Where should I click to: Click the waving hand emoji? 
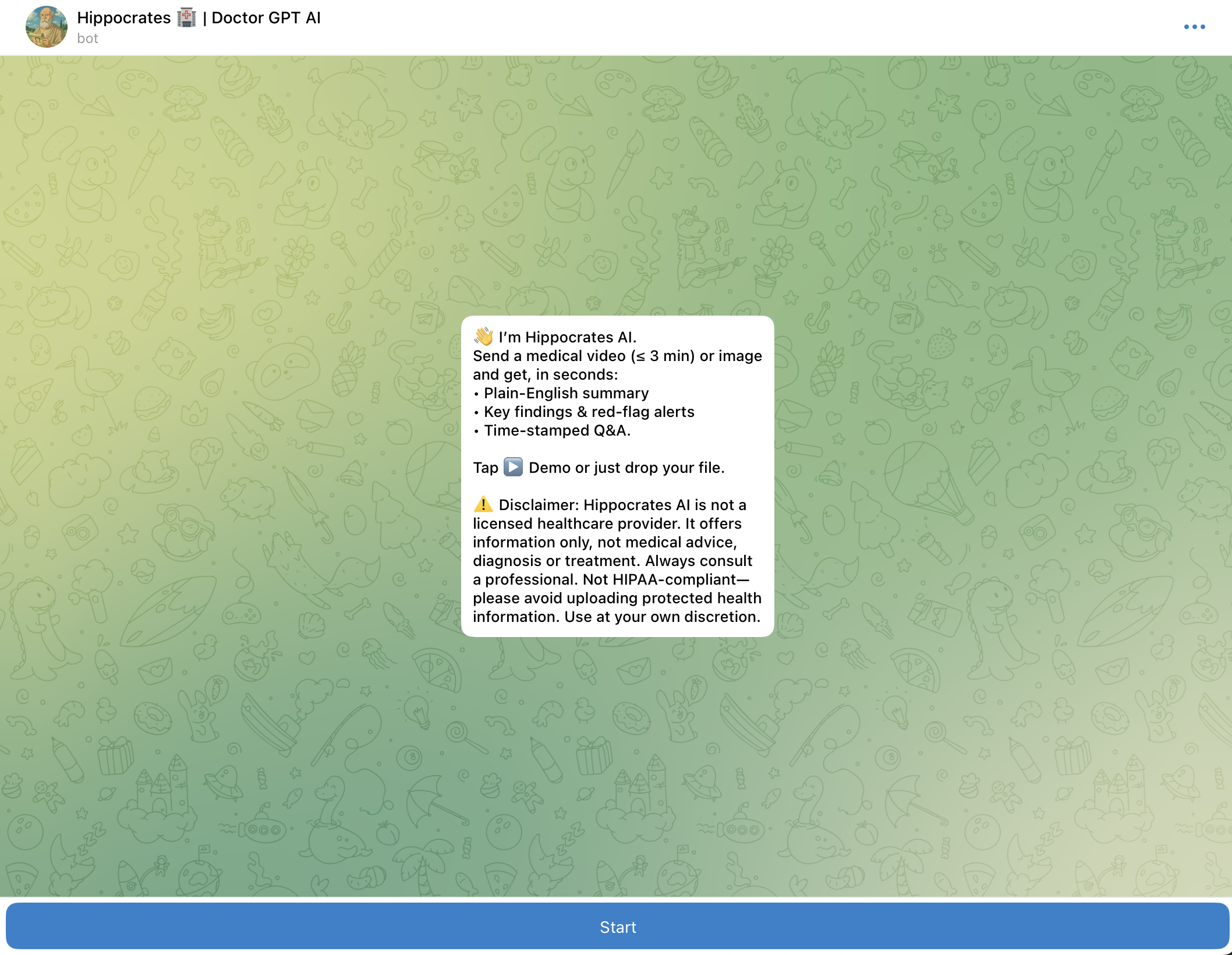click(483, 337)
